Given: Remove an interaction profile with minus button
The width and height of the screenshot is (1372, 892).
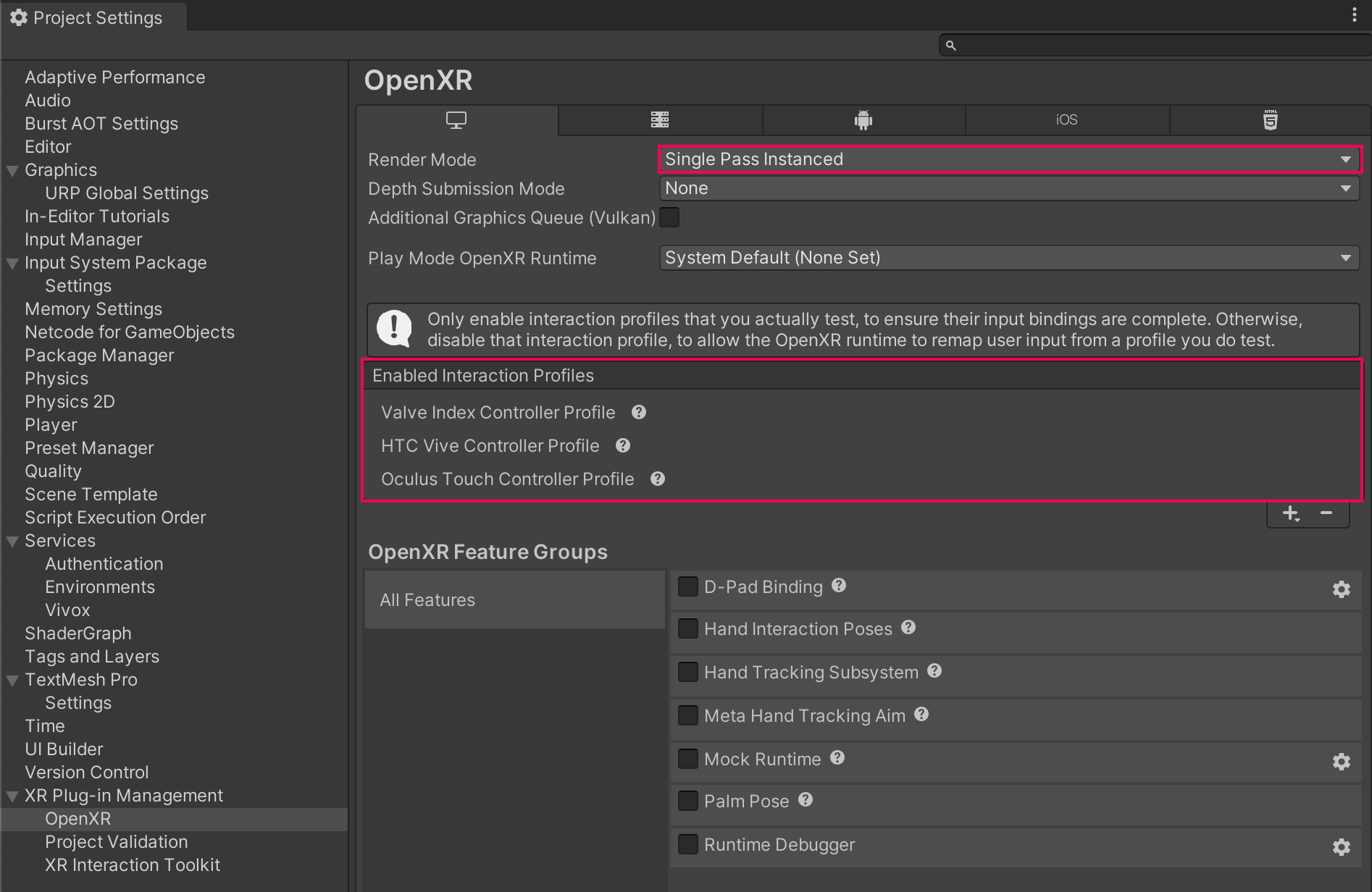Looking at the screenshot, I should click(x=1326, y=513).
